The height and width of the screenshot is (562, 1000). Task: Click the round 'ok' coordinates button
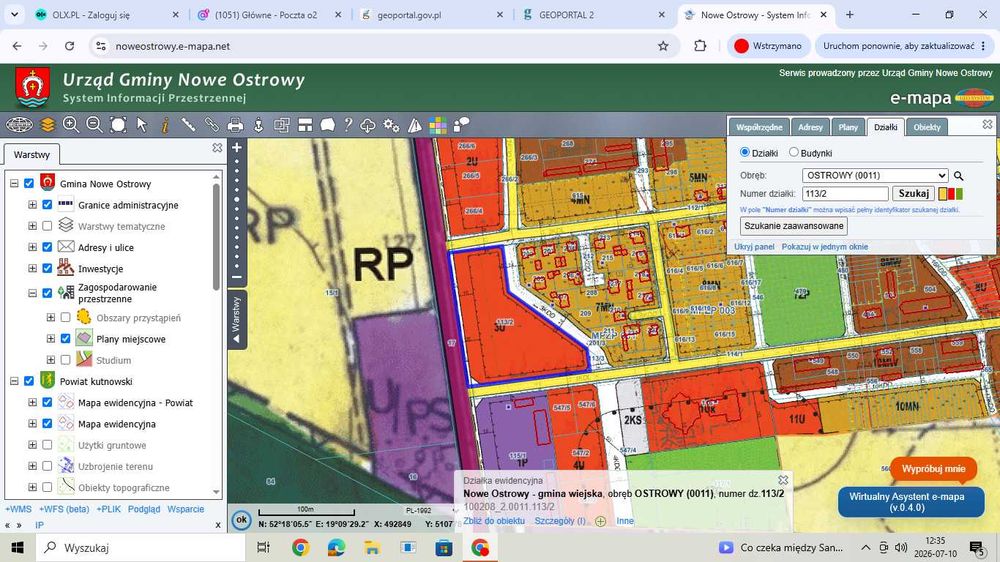point(241,520)
